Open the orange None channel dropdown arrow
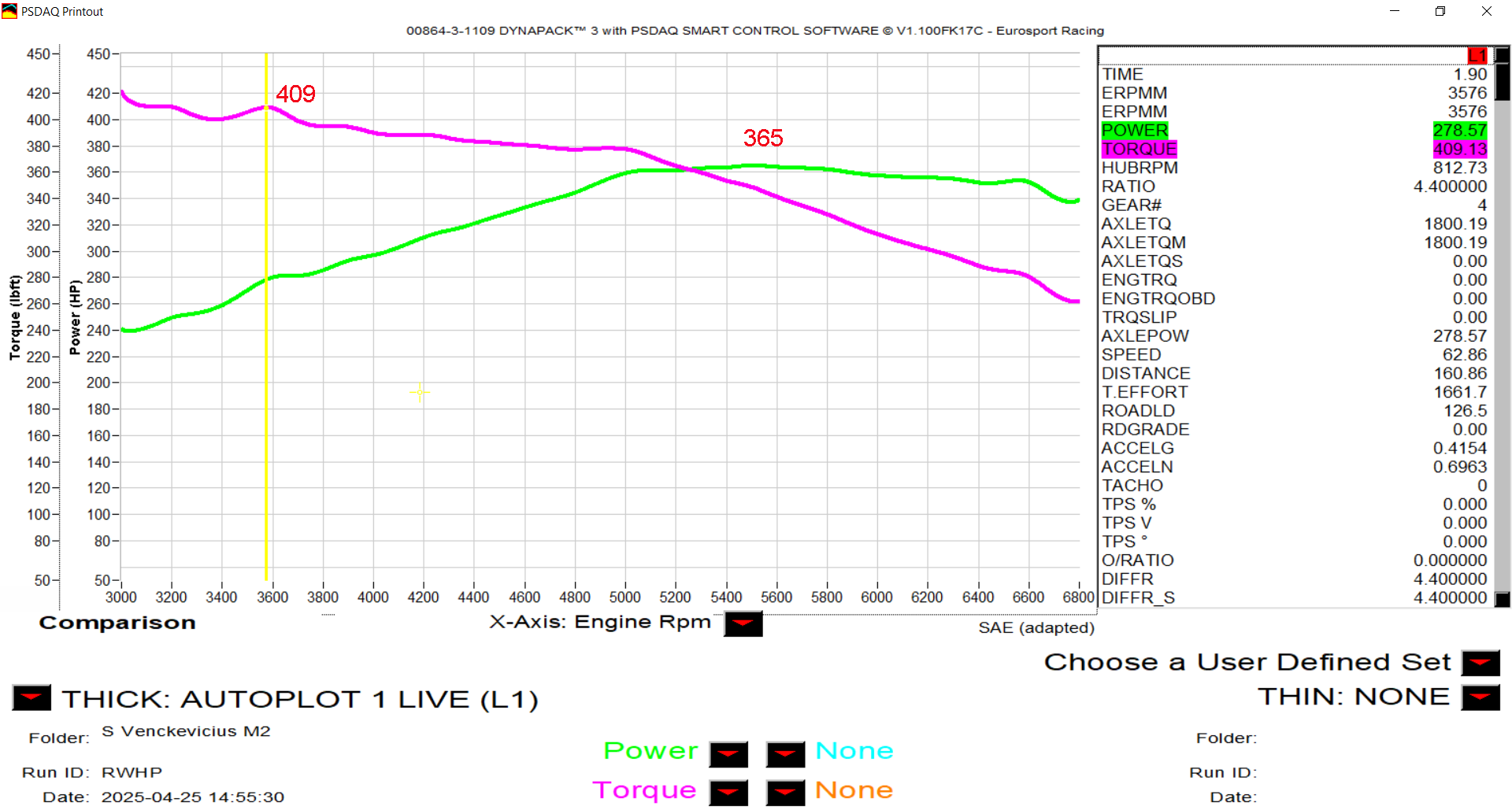The image size is (1512, 810). click(785, 793)
